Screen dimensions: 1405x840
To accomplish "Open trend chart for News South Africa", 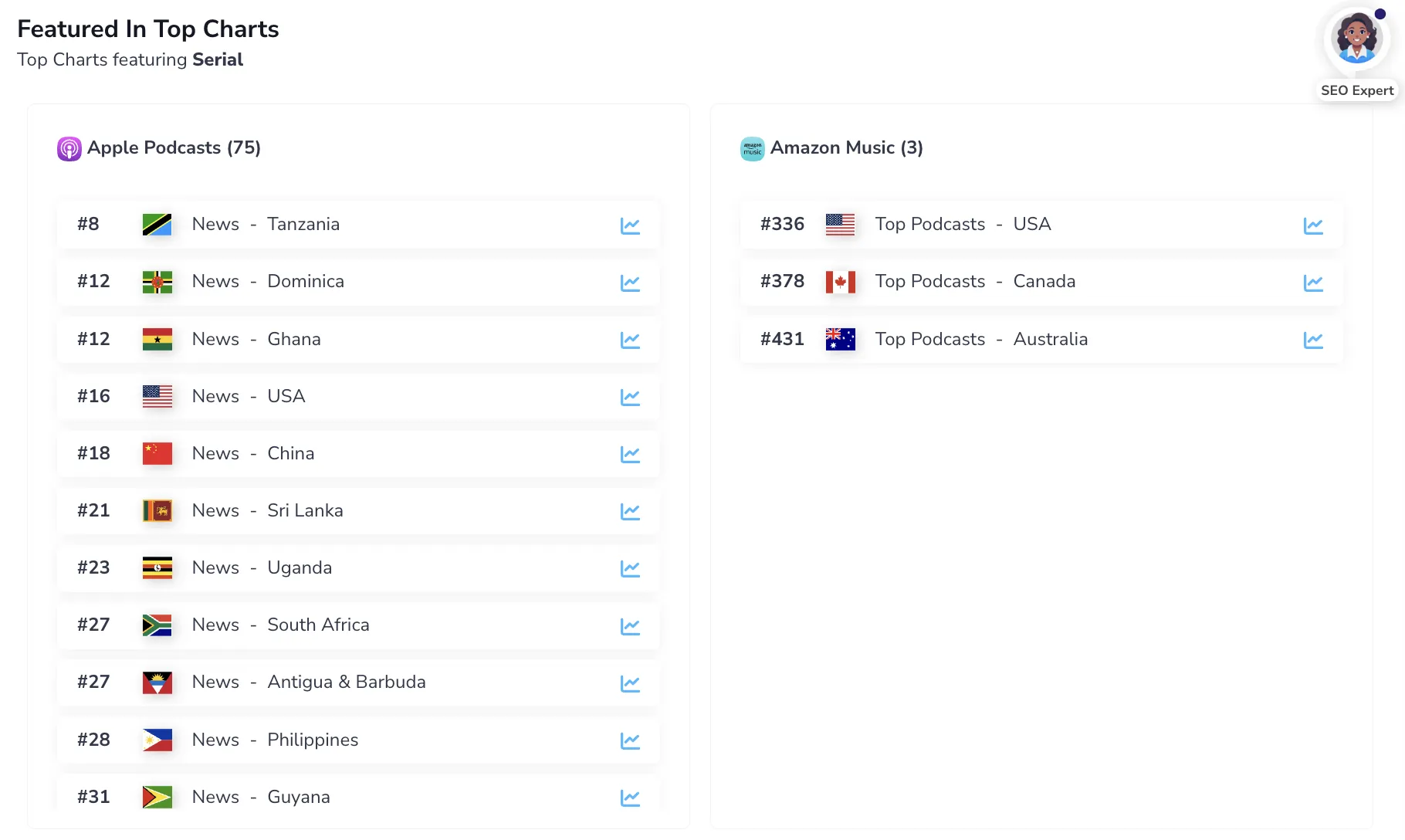I will [x=630, y=626].
